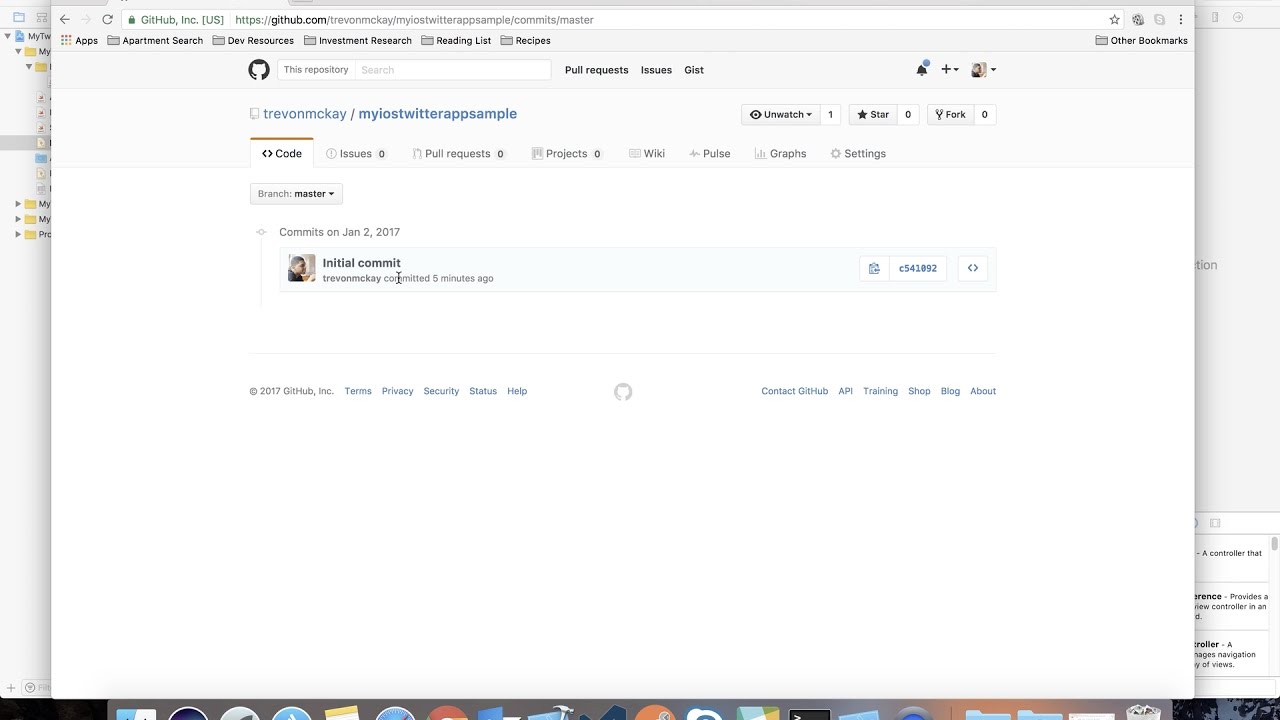
Task: Open footer Training link
Action: click(x=880, y=391)
